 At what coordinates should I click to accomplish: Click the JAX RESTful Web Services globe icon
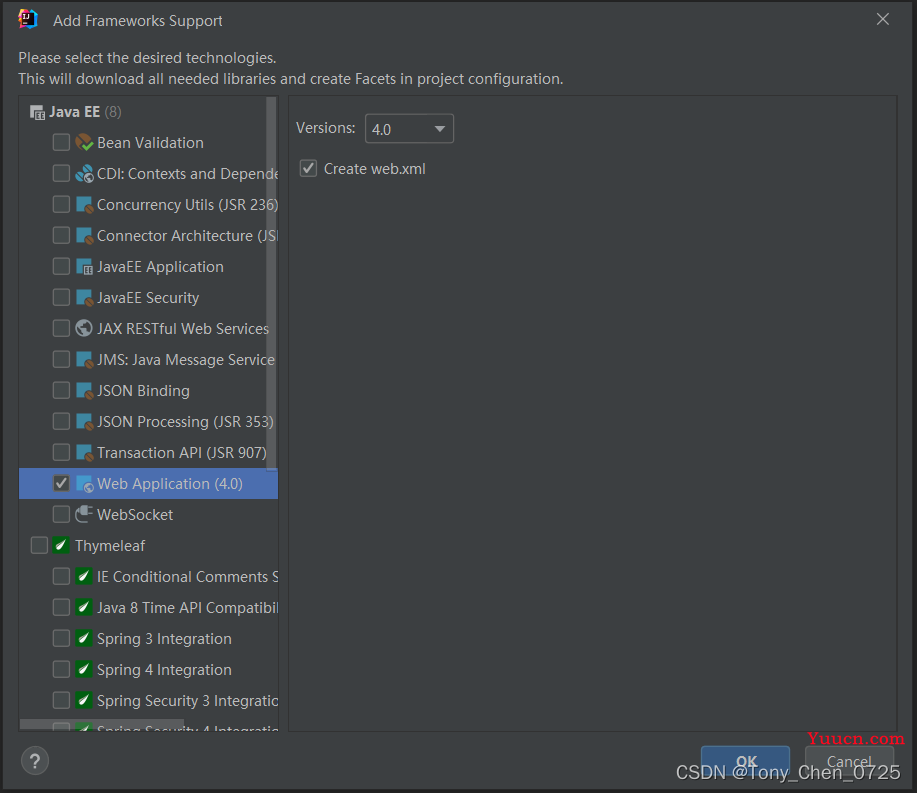[x=84, y=328]
